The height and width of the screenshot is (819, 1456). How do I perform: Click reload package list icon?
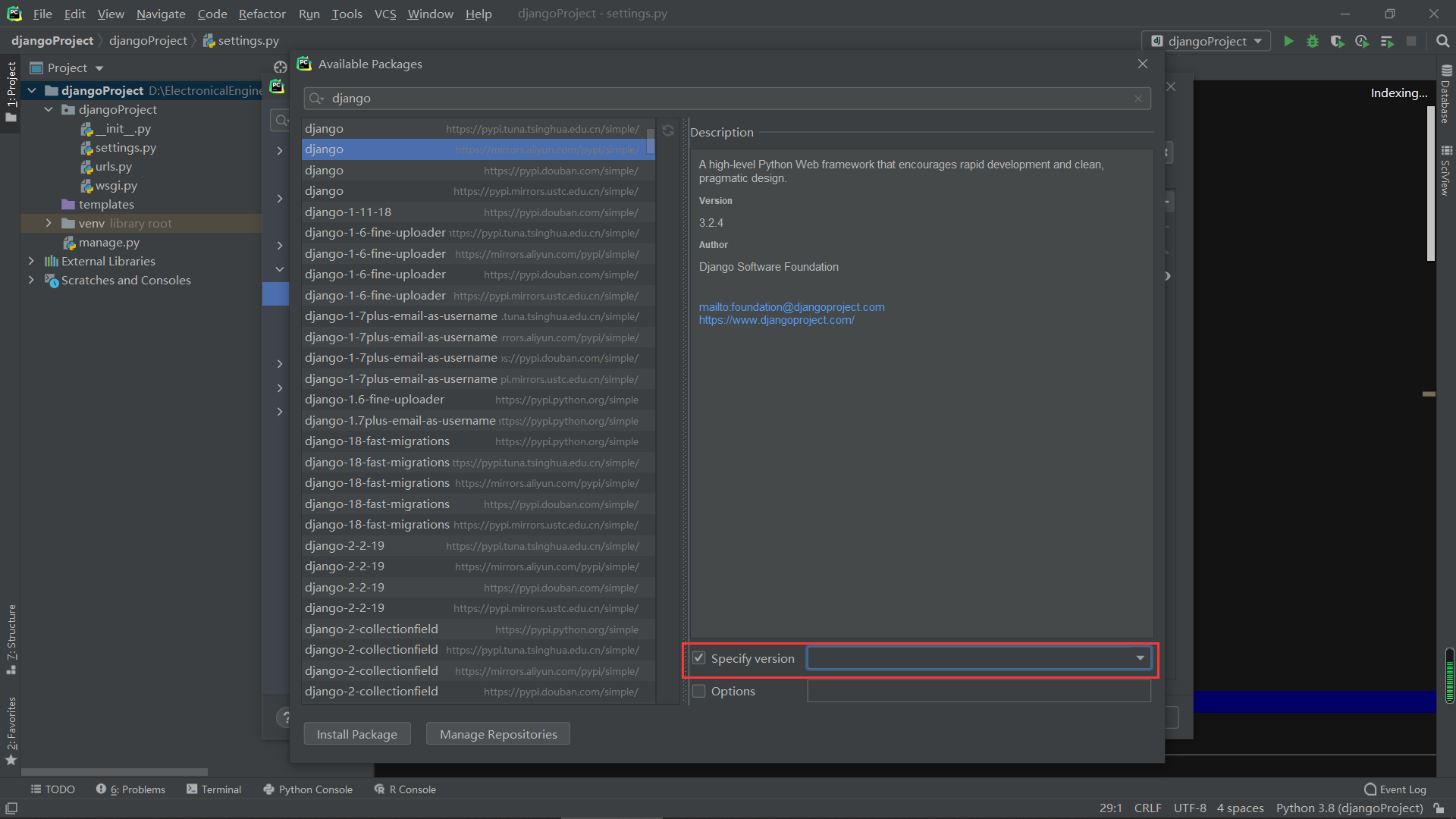pyautogui.click(x=668, y=130)
